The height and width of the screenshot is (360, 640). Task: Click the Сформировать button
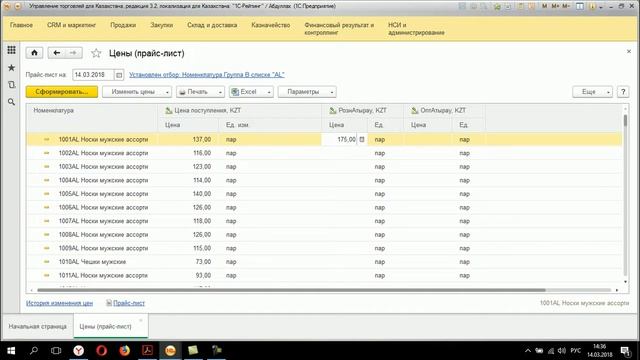pyautogui.click(x=62, y=92)
